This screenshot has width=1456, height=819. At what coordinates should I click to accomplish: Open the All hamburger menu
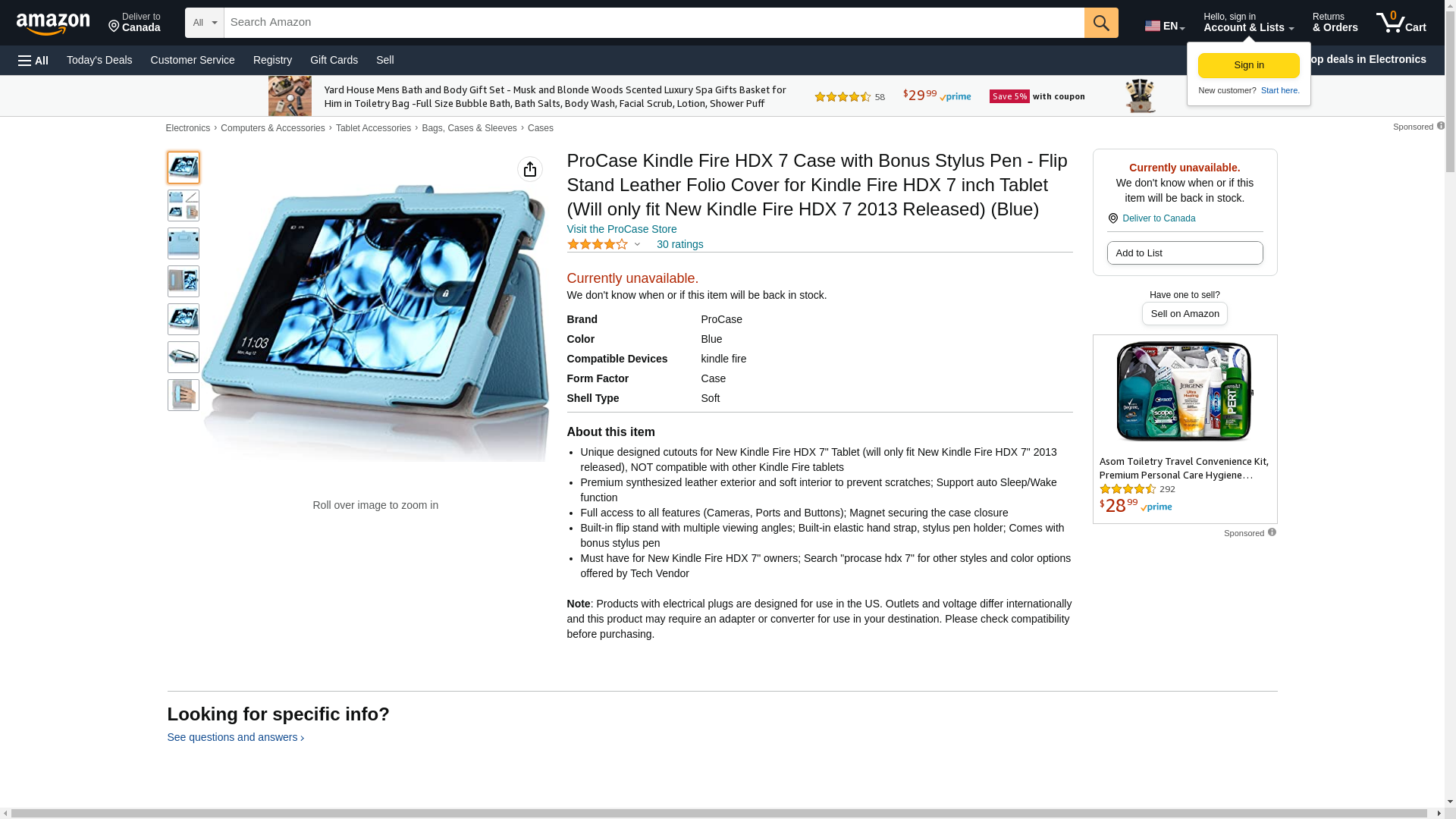pyautogui.click(x=33, y=61)
